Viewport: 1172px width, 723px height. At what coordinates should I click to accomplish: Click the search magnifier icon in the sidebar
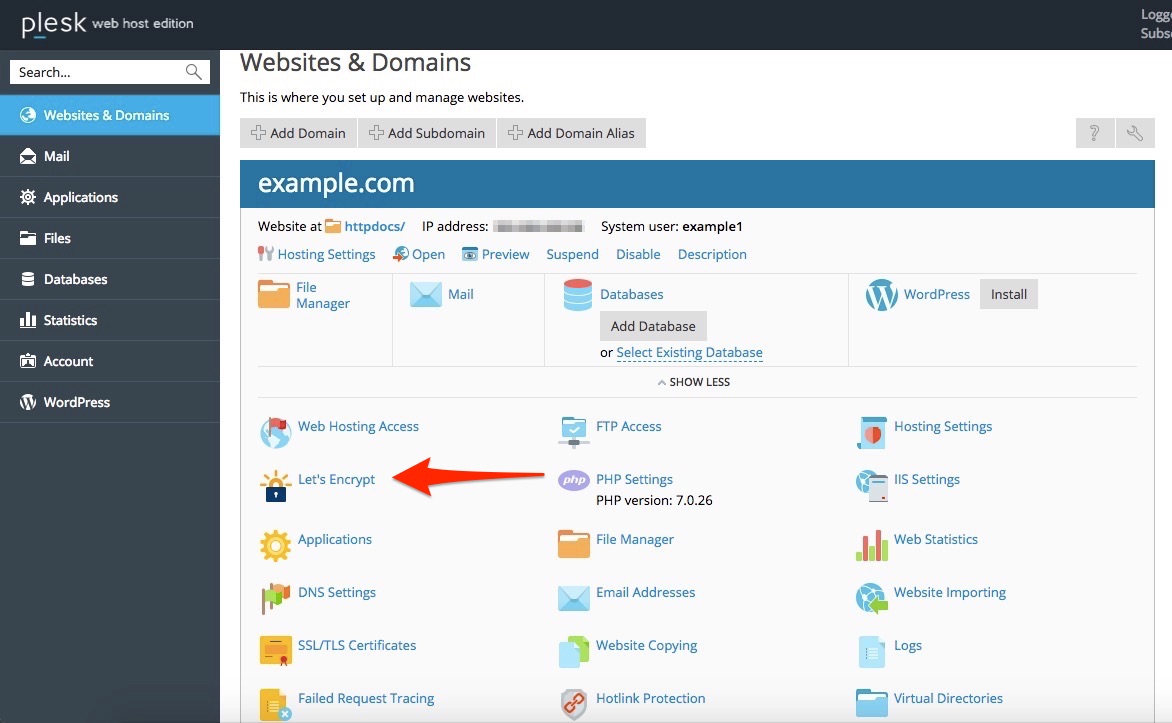pyautogui.click(x=194, y=72)
